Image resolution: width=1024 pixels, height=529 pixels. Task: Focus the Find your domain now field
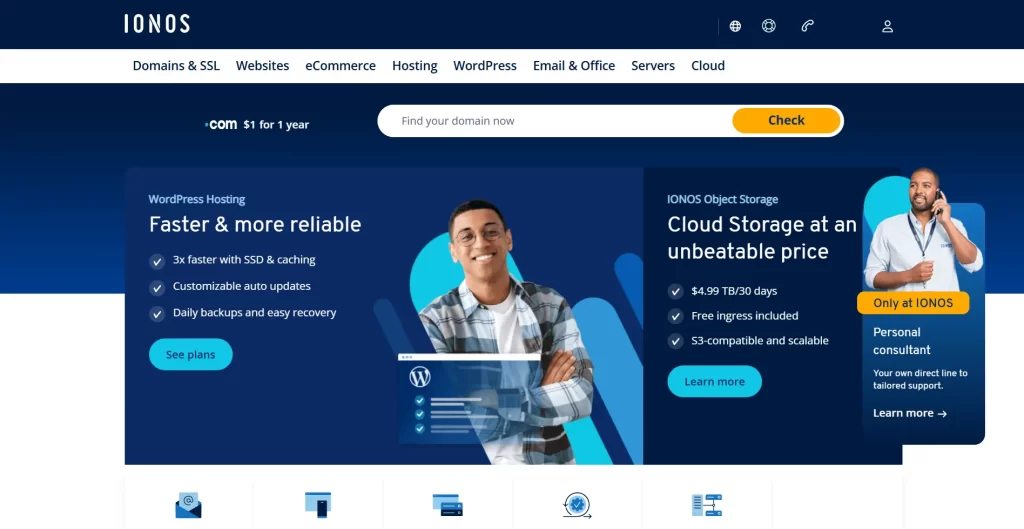(x=555, y=121)
